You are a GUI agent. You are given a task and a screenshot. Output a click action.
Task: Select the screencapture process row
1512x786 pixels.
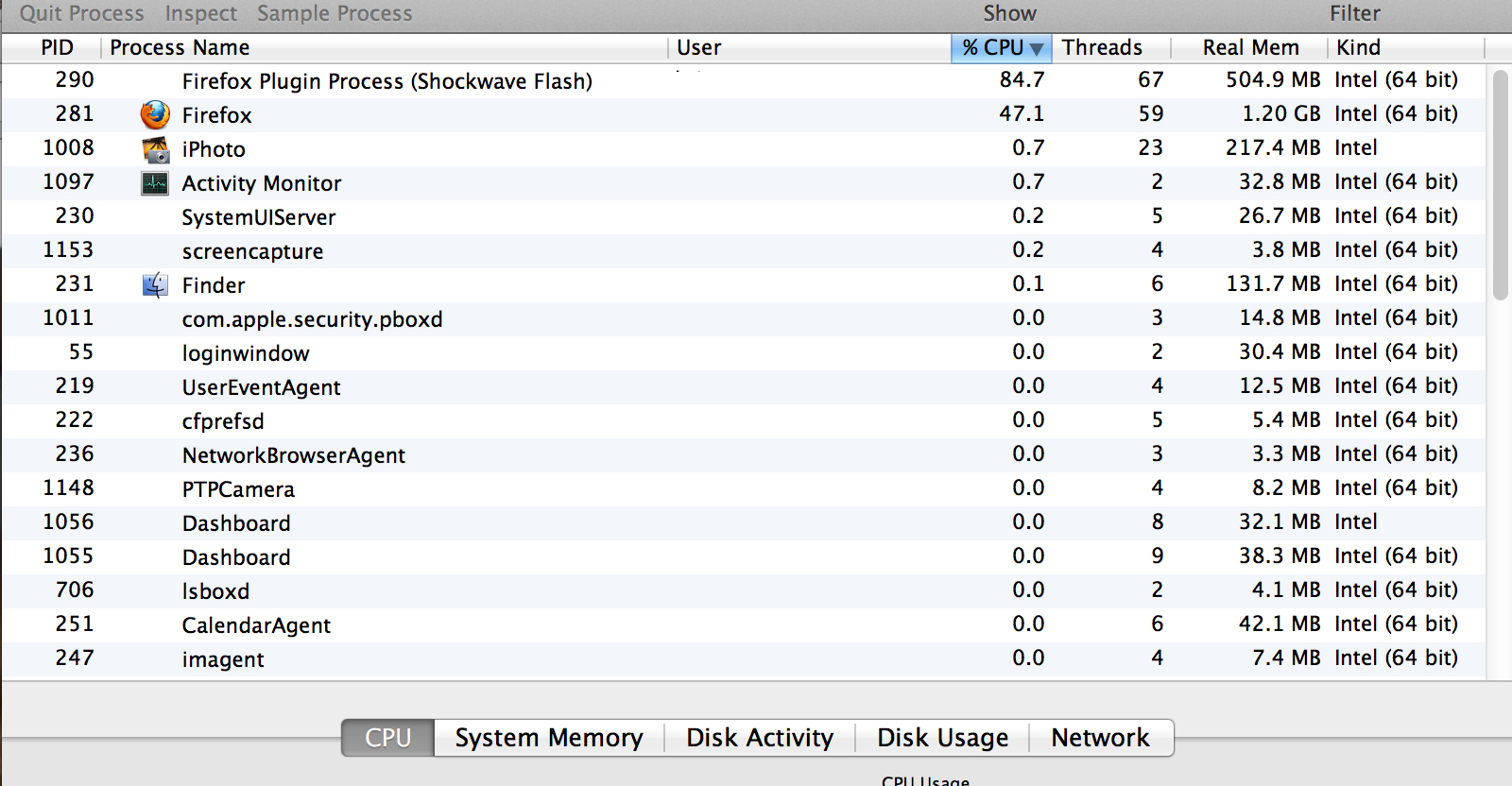(x=252, y=251)
